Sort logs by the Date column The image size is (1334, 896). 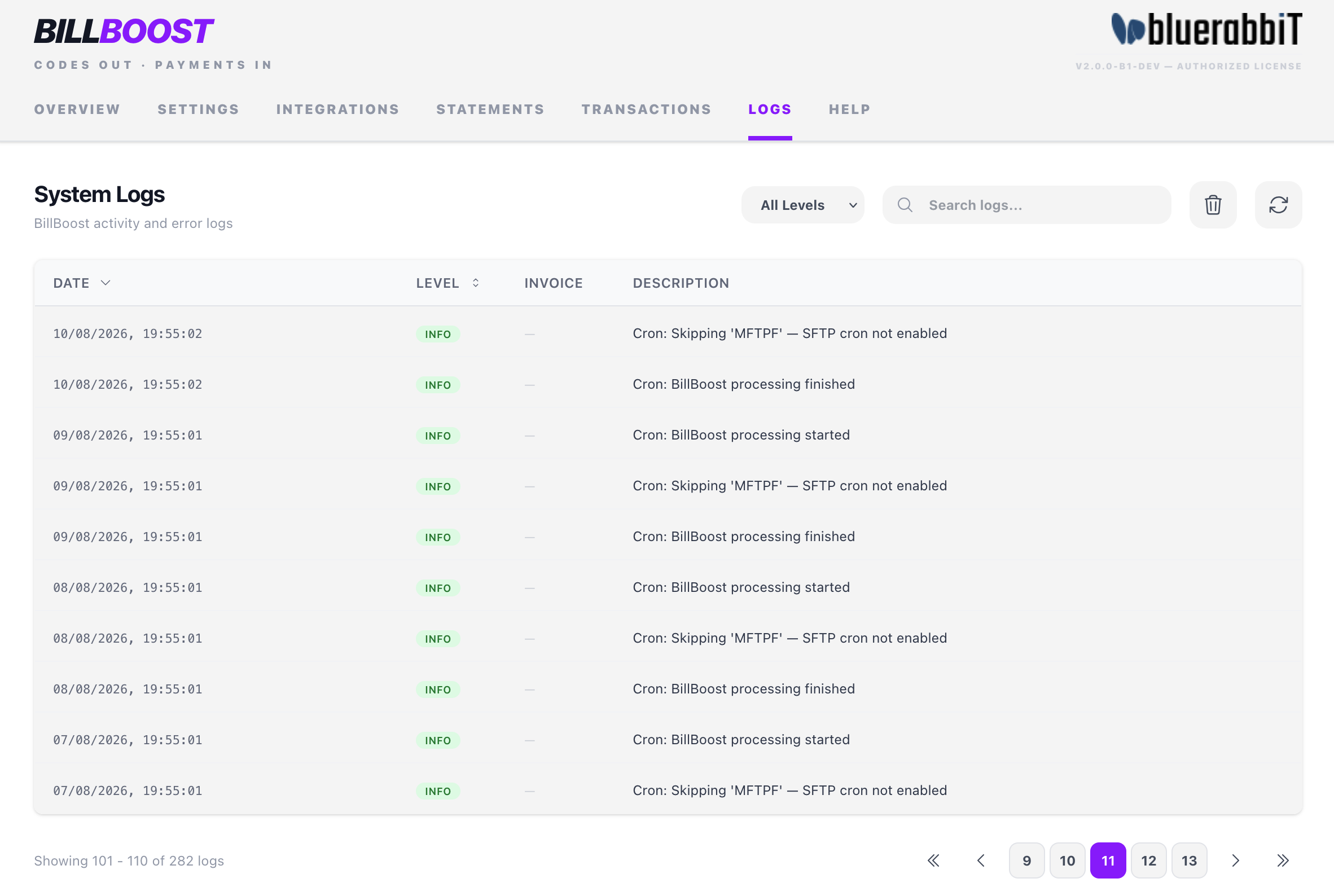click(x=82, y=283)
